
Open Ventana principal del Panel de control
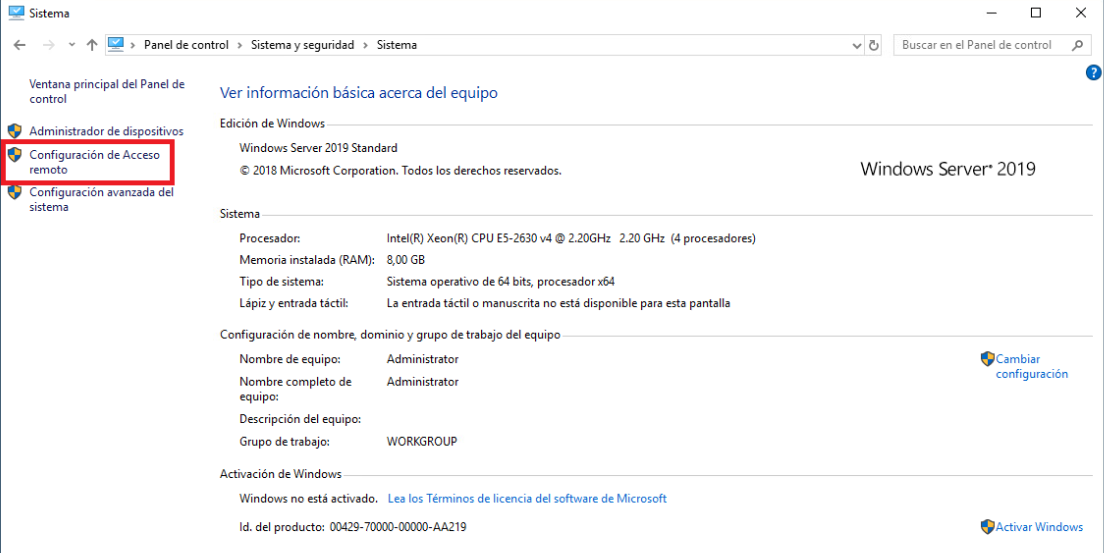tap(106, 92)
